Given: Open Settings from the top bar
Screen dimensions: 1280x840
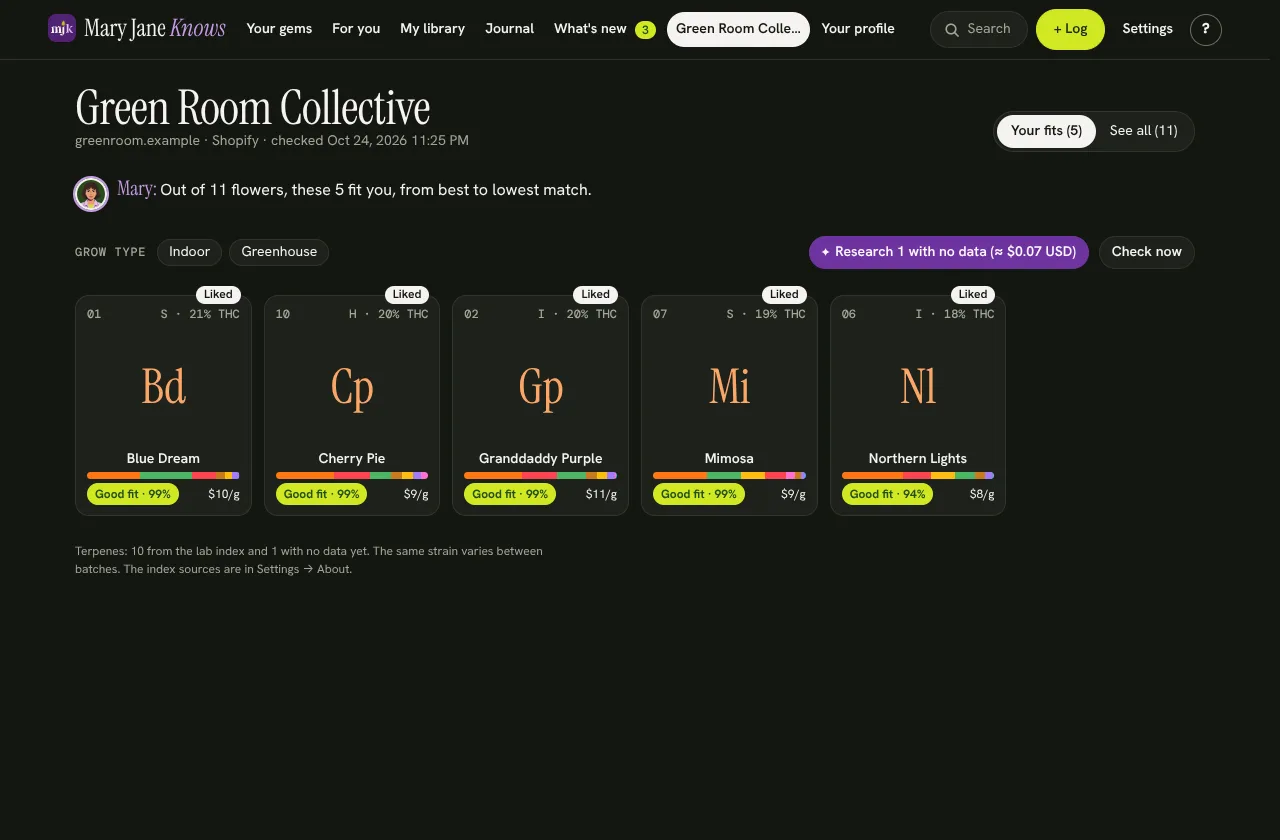Looking at the screenshot, I should [1147, 29].
